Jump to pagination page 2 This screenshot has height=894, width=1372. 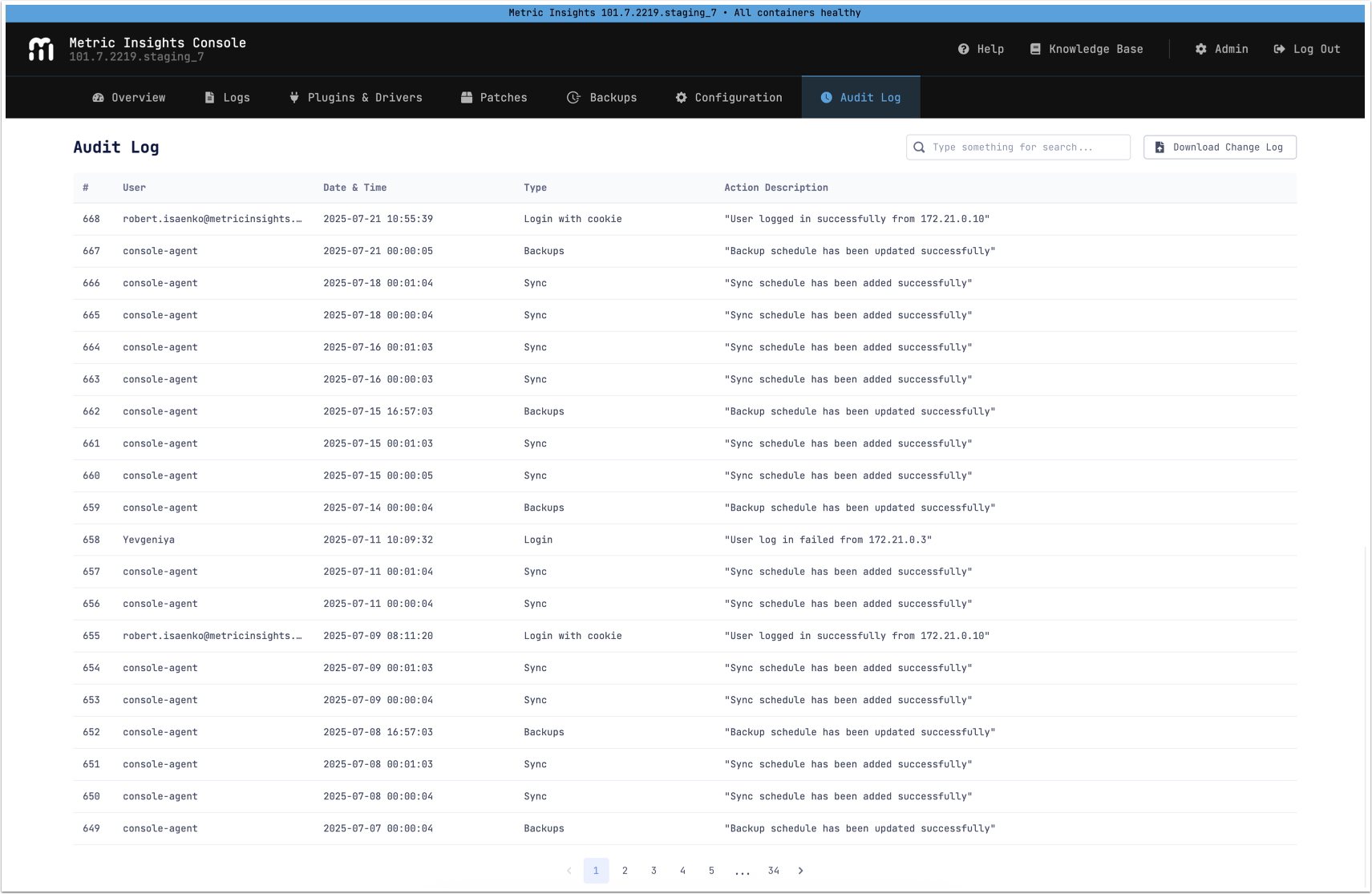625,871
